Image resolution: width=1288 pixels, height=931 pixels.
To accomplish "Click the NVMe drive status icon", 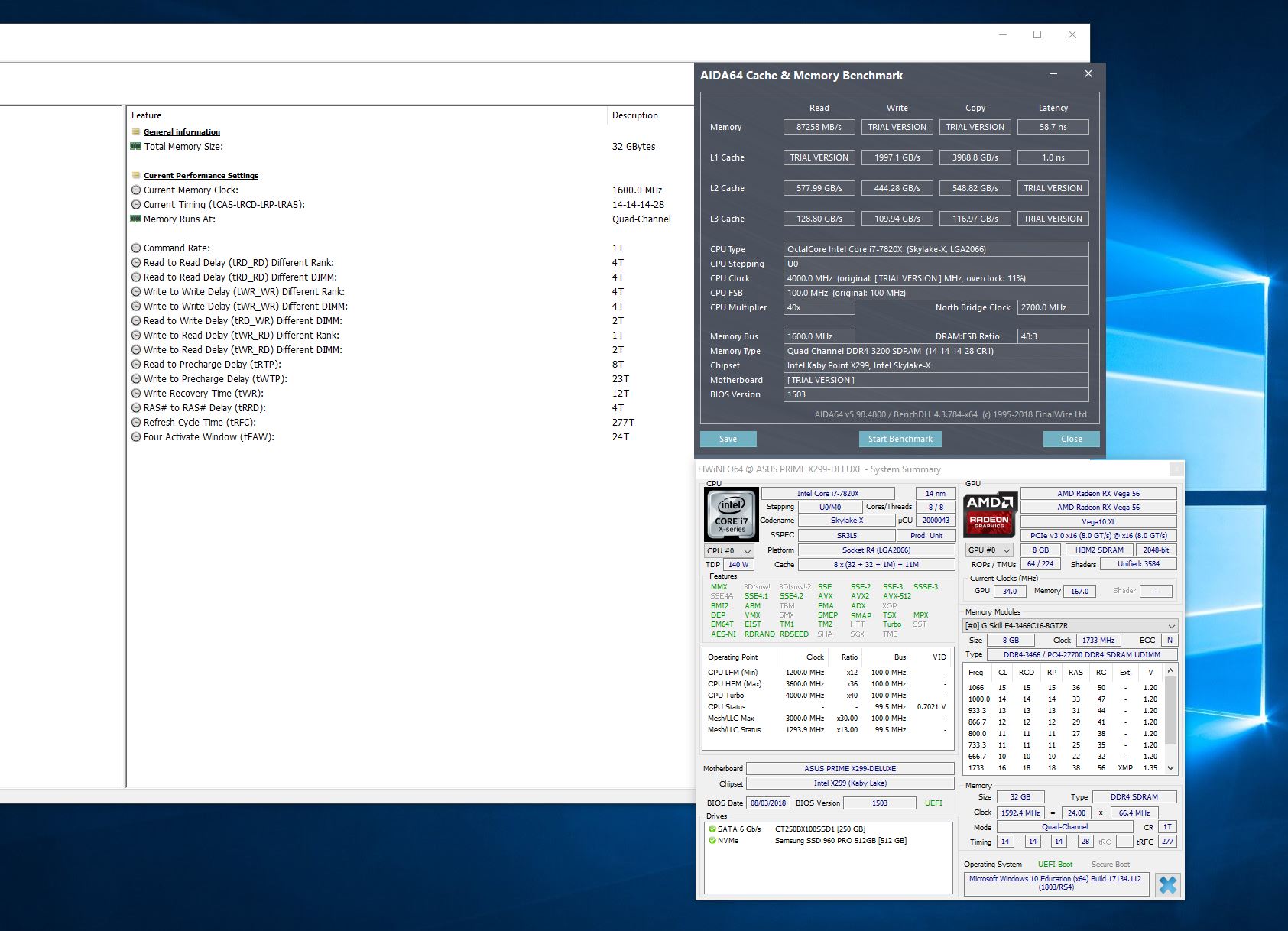I will (x=712, y=840).
